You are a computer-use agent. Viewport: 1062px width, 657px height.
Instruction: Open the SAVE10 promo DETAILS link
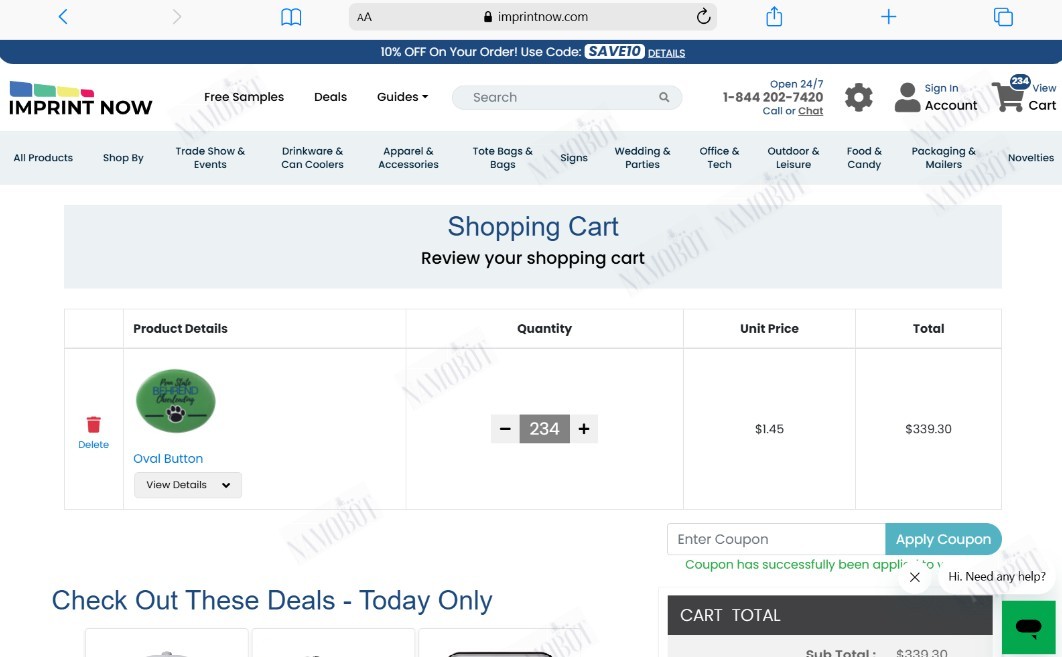[666, 53]
